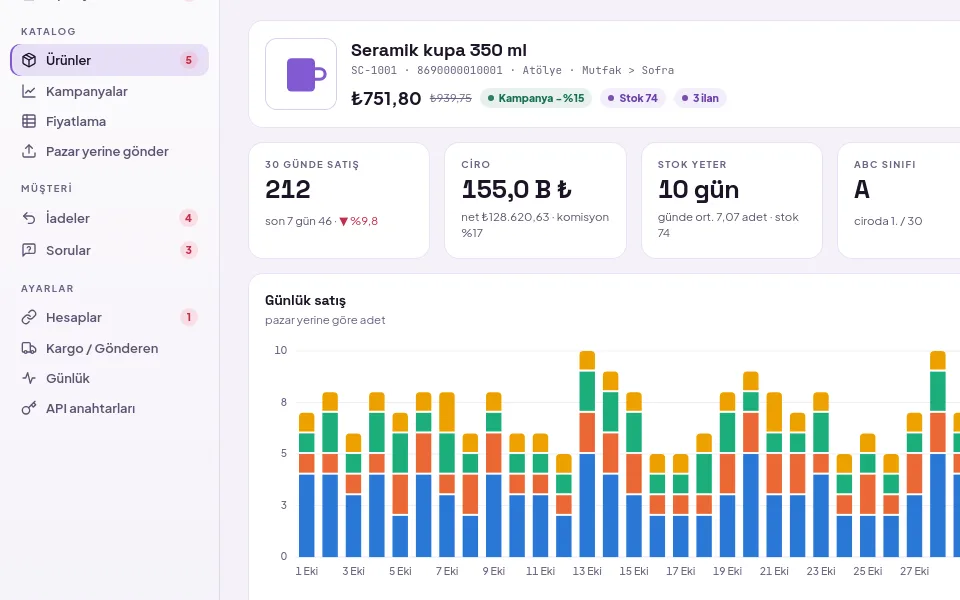Viewport: 960px width, 600px height.
Task: Open the Hesaplar menu item
Action: [x=110, y=317]
